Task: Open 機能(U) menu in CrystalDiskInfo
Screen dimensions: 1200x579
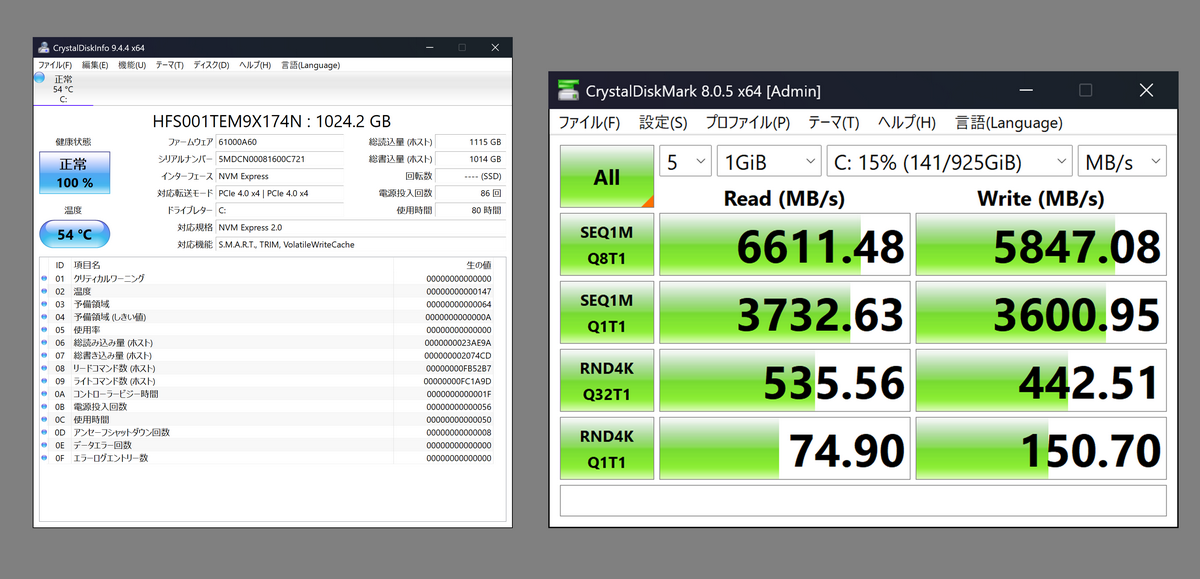Action: [132, 65]
